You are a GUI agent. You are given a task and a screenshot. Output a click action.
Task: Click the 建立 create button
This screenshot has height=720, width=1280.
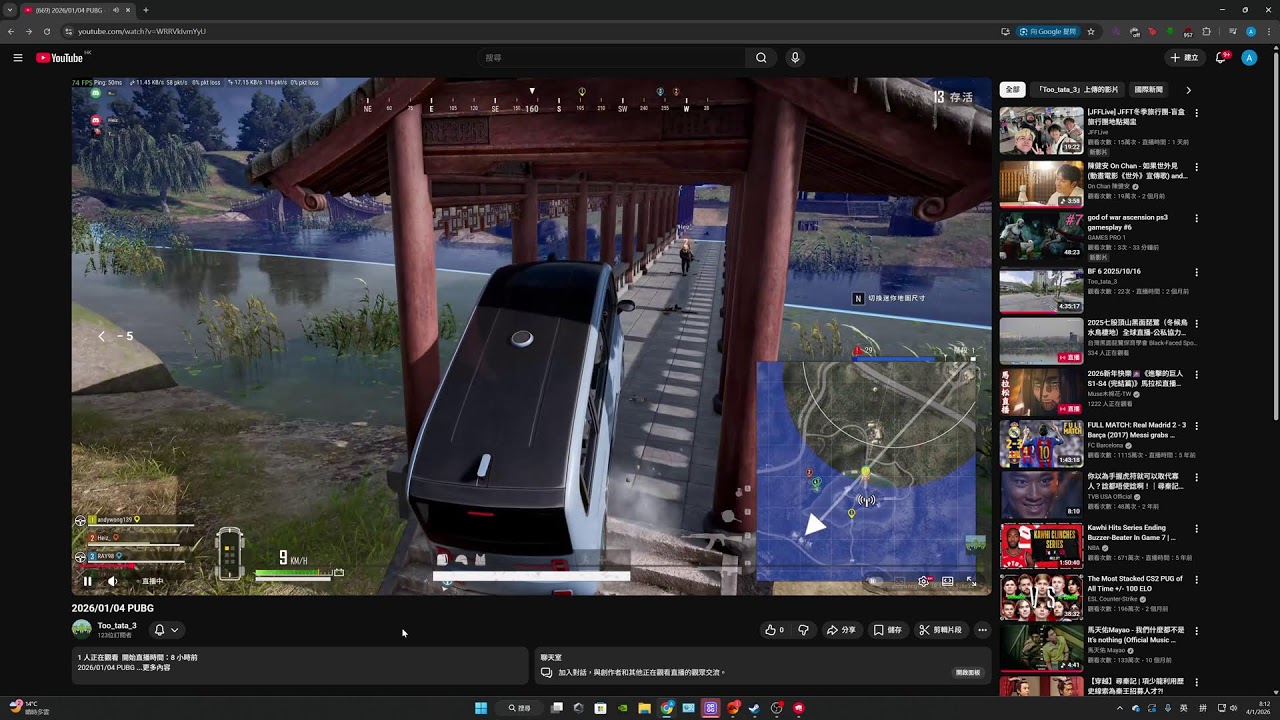1183,58
